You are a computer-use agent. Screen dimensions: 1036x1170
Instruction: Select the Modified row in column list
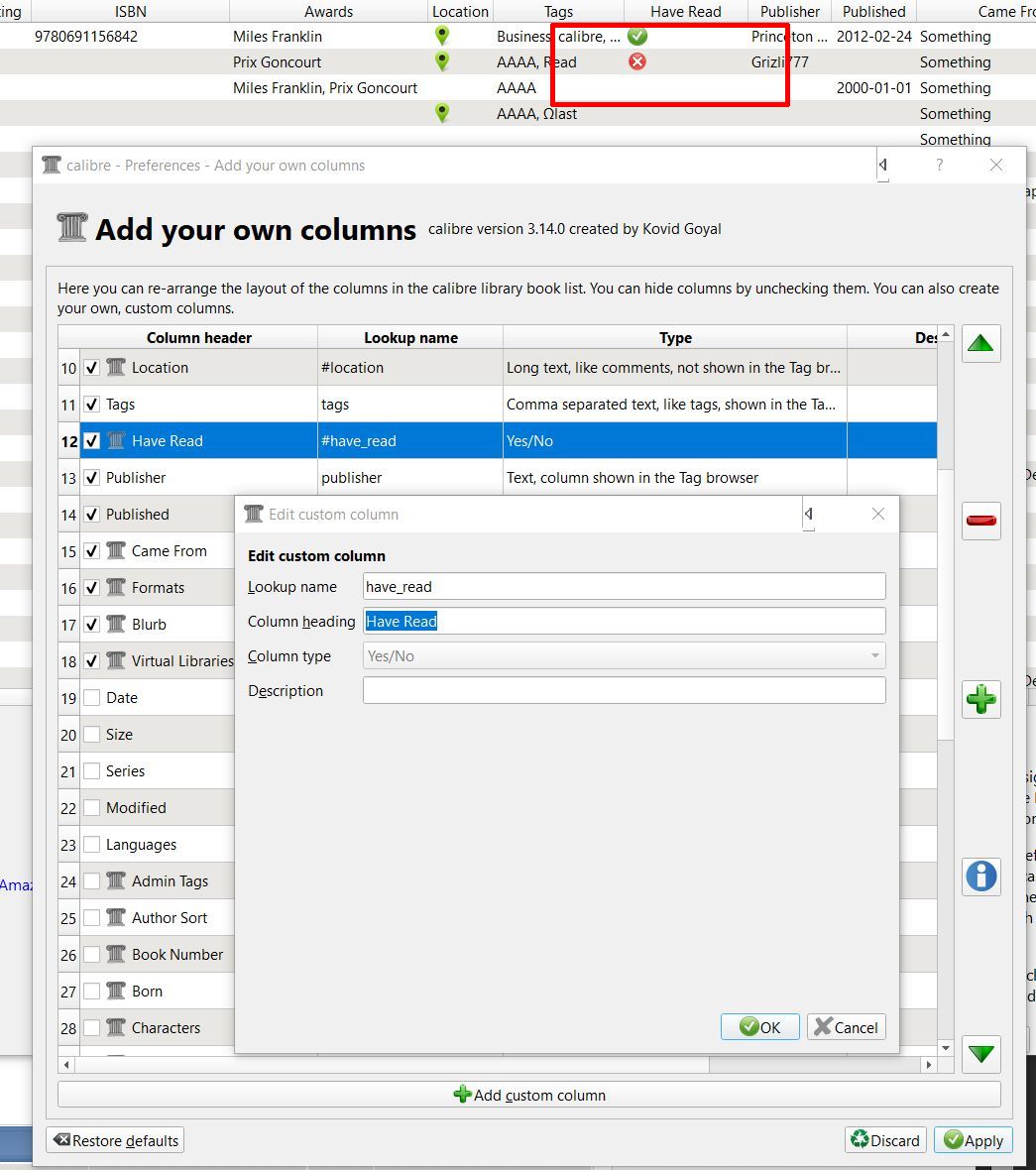pos(146,807)
